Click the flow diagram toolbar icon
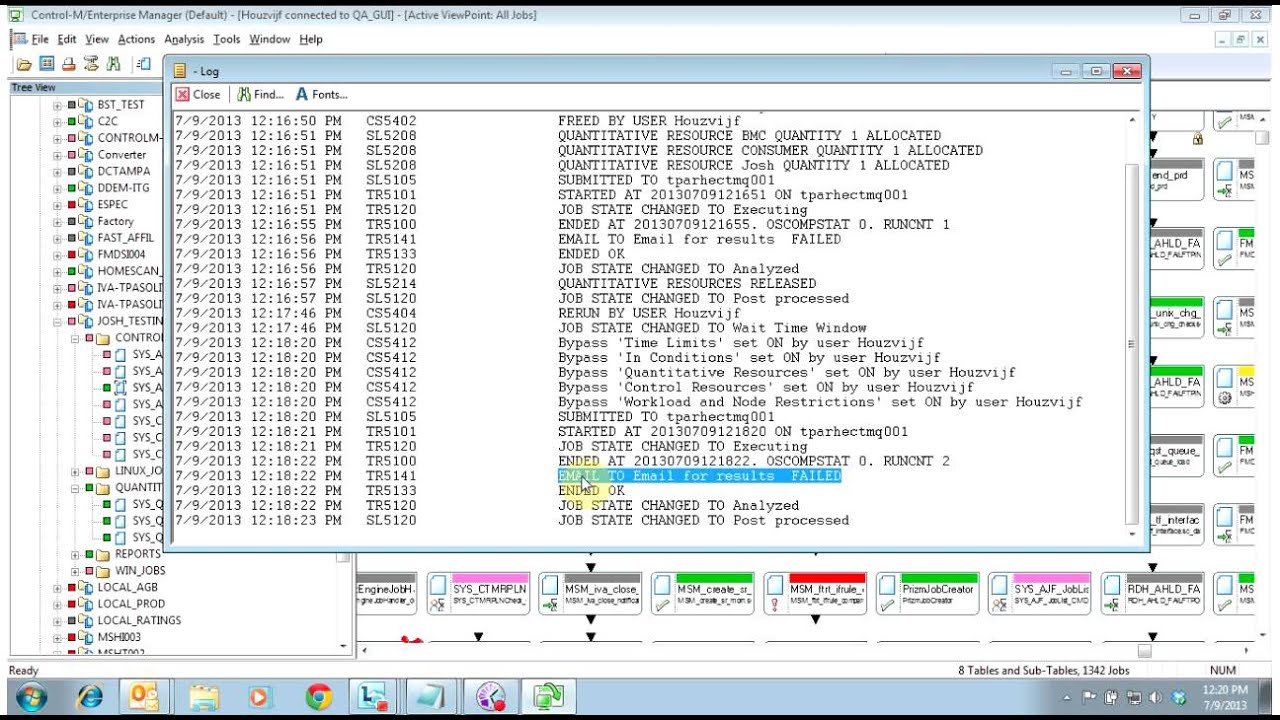 click(91, 64)
